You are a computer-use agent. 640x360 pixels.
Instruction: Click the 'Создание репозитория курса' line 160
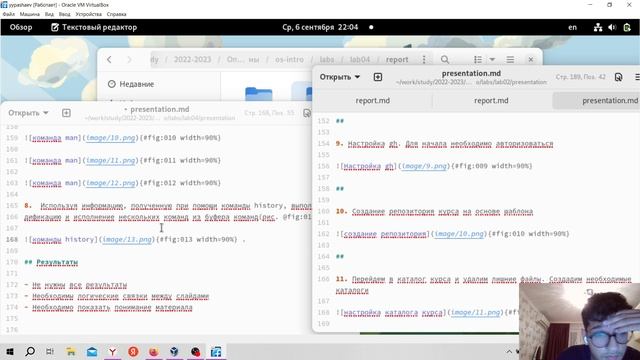(434, 211)
